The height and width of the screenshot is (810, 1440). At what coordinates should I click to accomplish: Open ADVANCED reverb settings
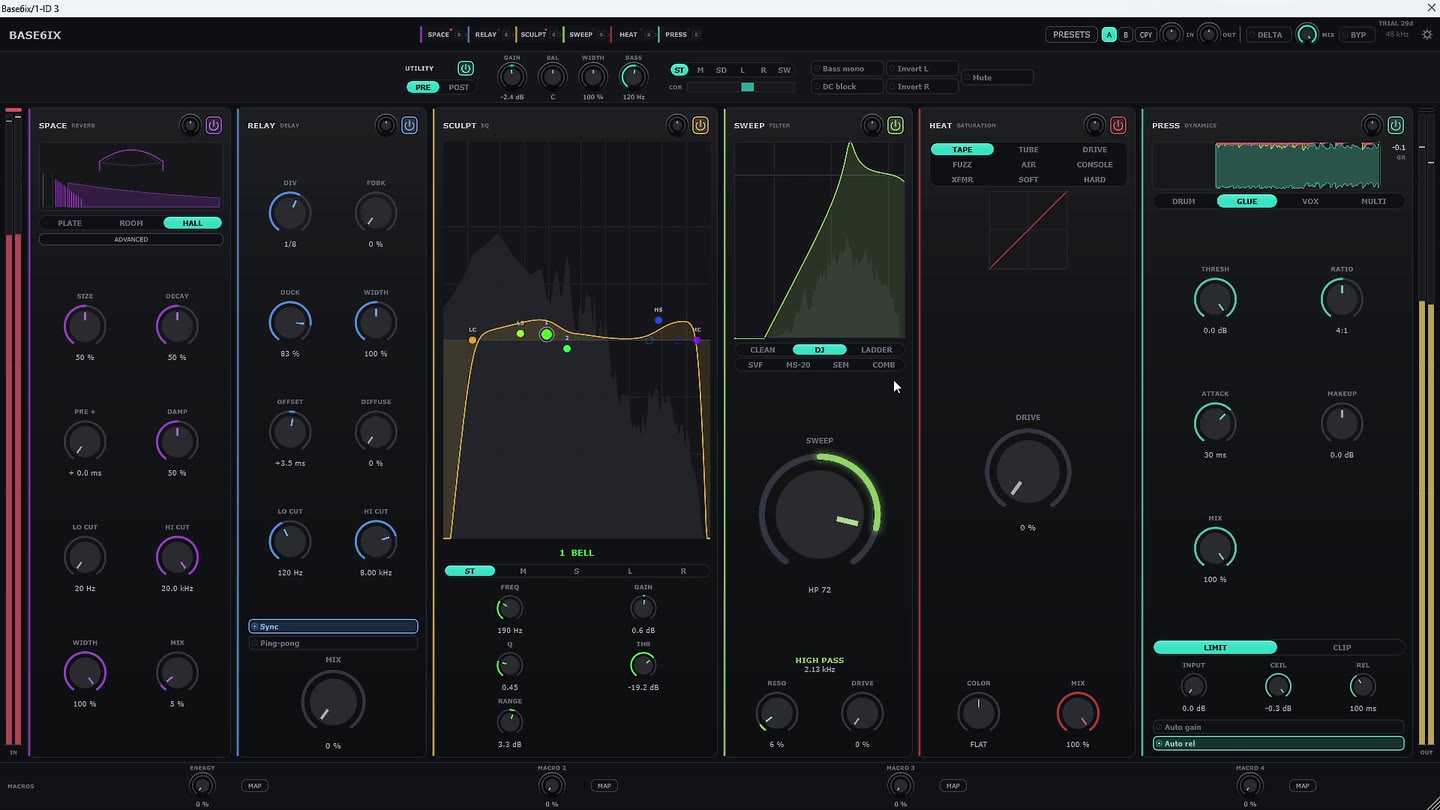click(x=131, y=240)
